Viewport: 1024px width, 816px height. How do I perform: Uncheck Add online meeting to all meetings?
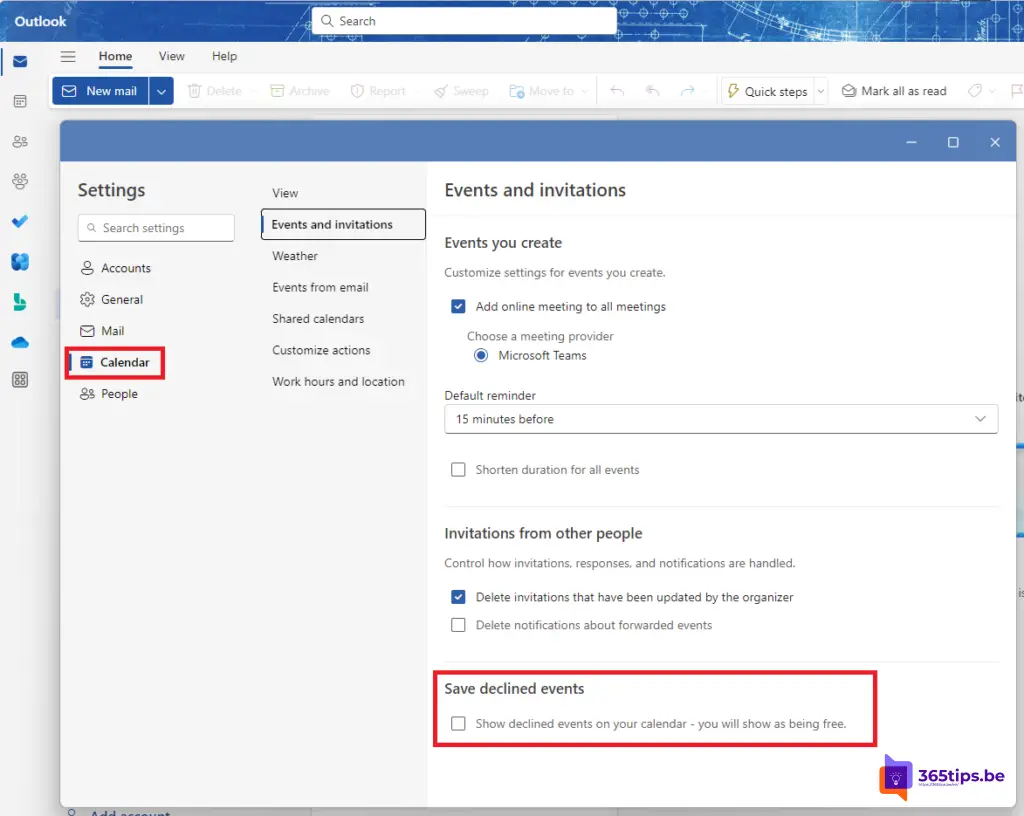[x=458, y=307]
